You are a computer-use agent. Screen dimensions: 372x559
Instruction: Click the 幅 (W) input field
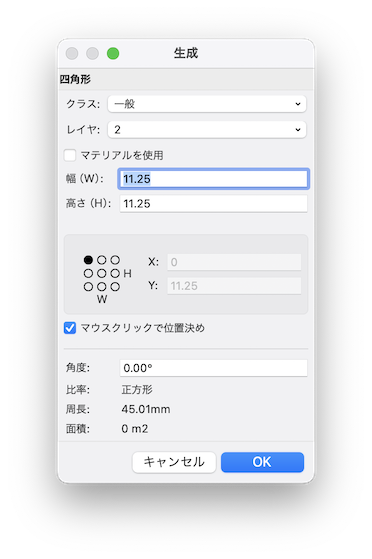[213, 179]
